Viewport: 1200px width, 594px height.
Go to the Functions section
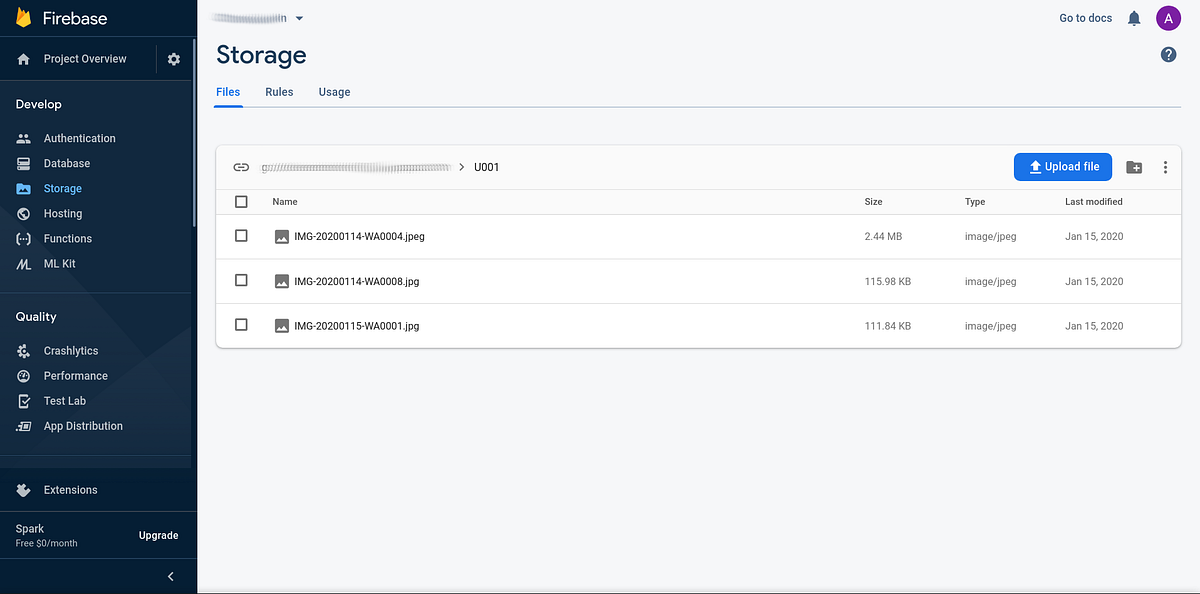(67, 238)
